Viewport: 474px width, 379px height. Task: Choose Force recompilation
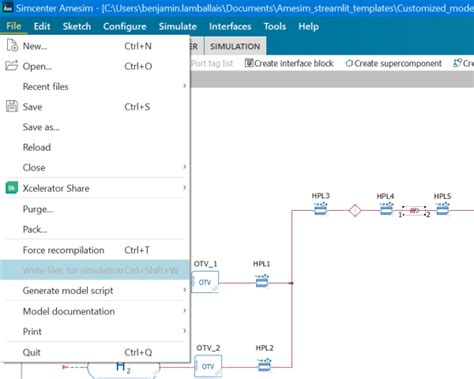[95, 250]
